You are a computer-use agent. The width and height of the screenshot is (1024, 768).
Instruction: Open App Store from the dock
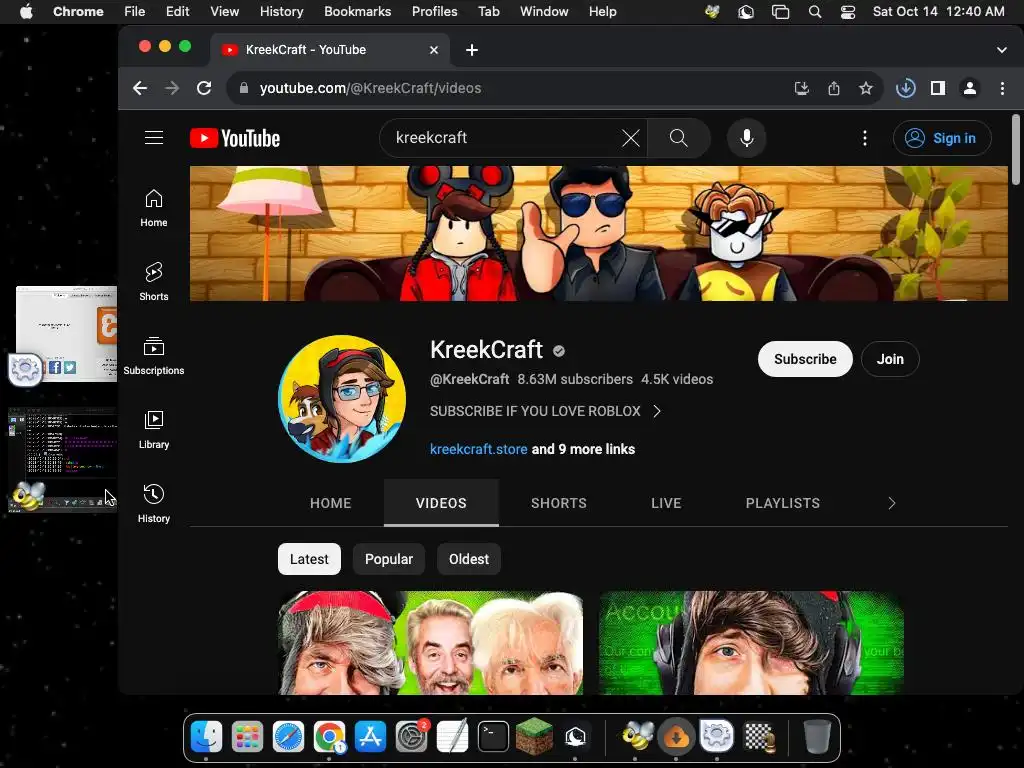(370, 737)
